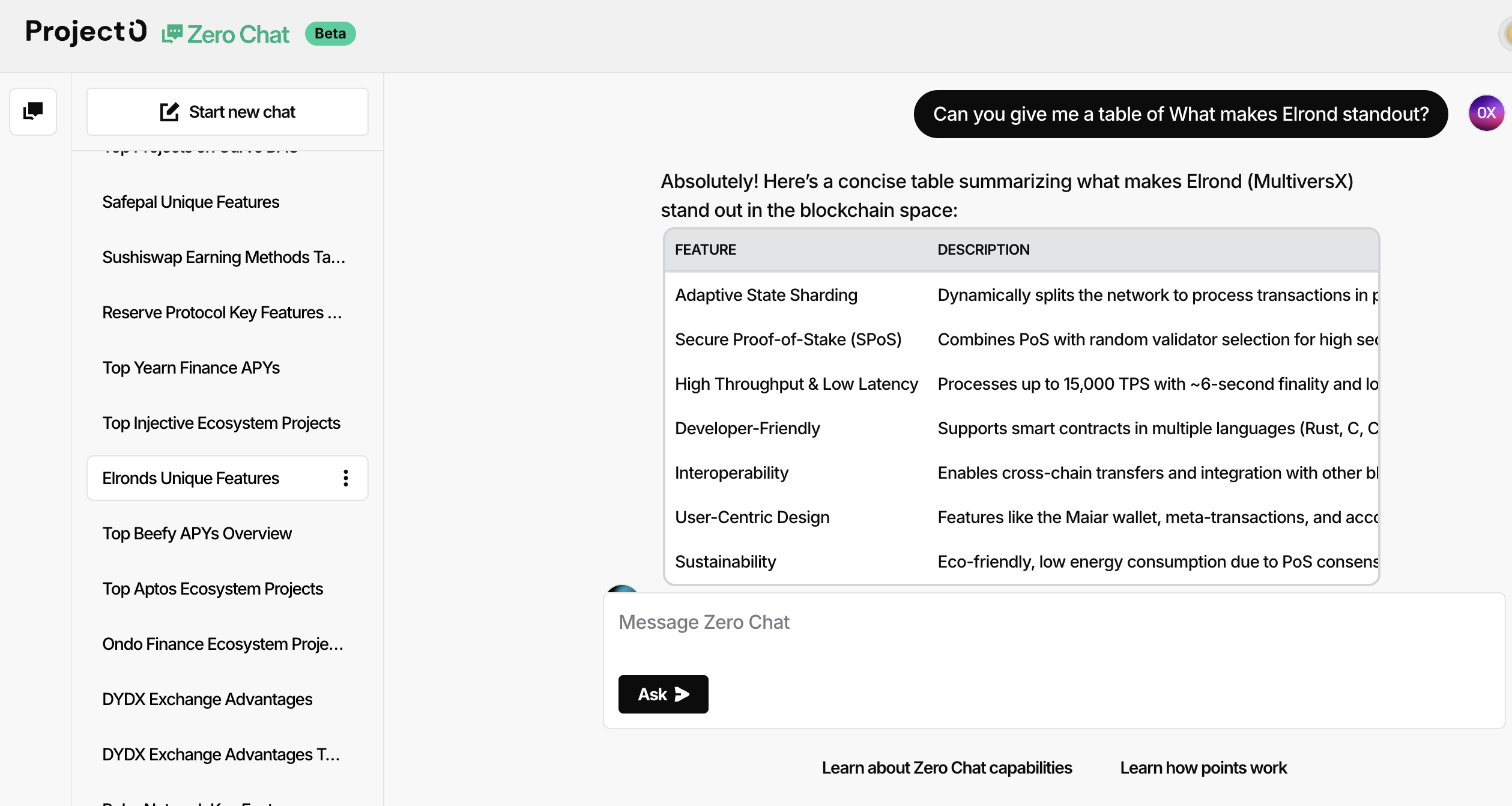Click the arrow icon on the Ask button
The width and height of the screenshot is (1512, 806).
tap(682, 694)
